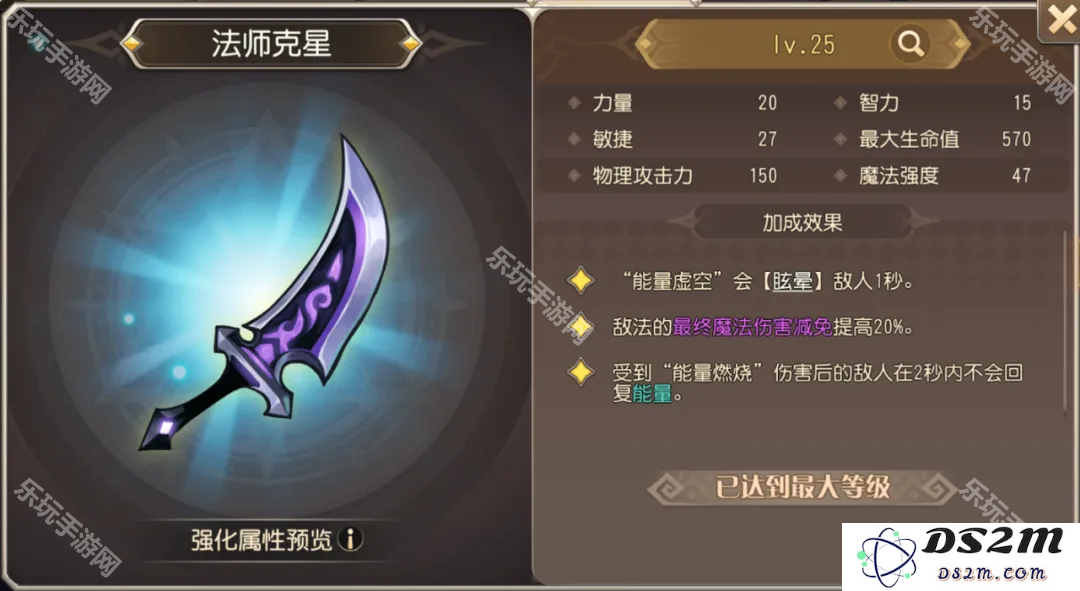Tap the purple dagger weapon image
This screenshot has height=591, width=1080.
coord(265,295)
